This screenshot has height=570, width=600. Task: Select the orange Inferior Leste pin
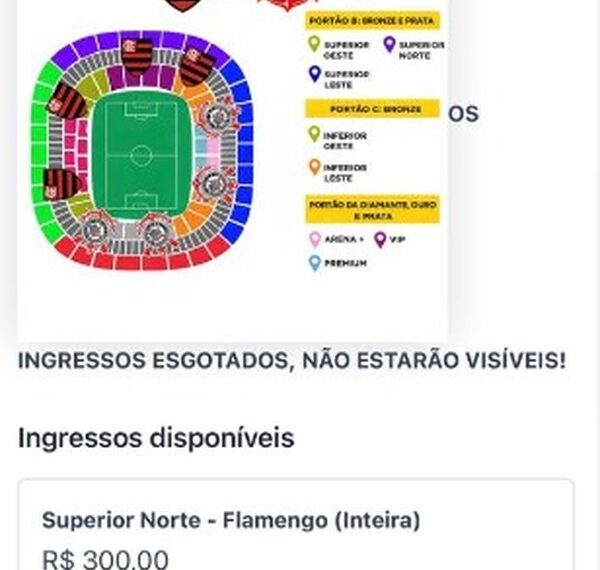click(313, 166)
